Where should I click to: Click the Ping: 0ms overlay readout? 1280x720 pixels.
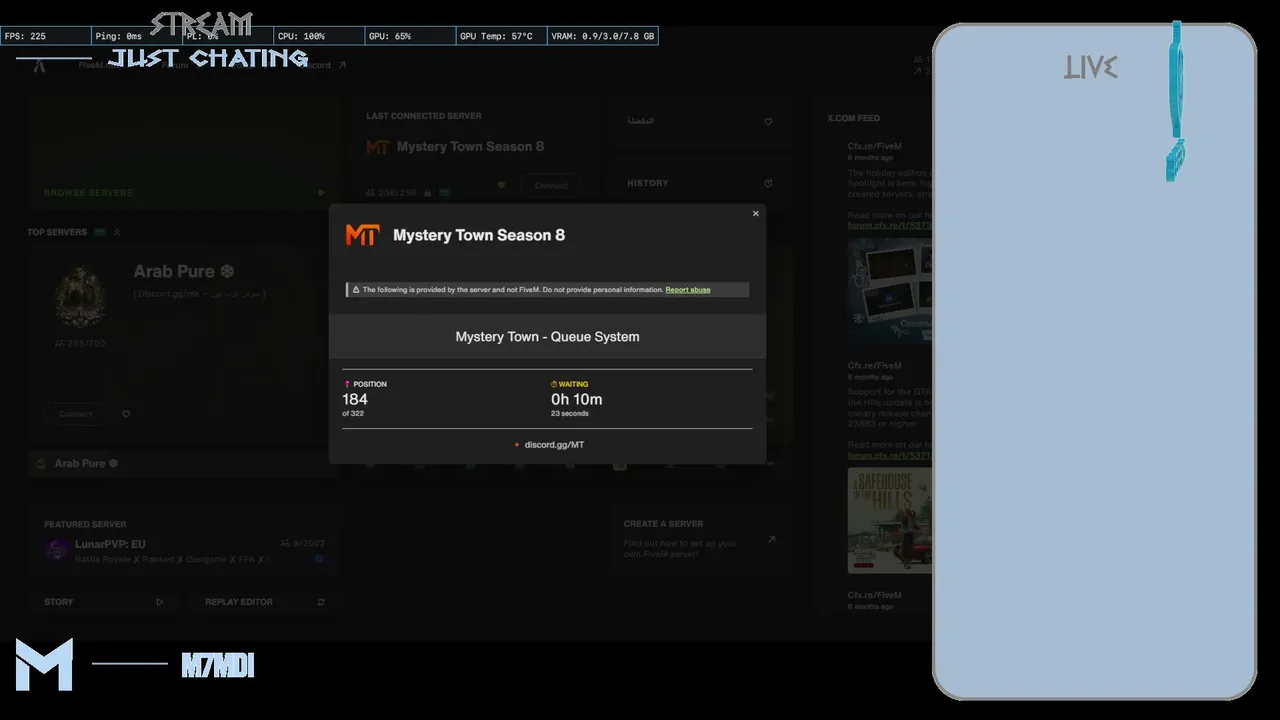tap(136, 36)
